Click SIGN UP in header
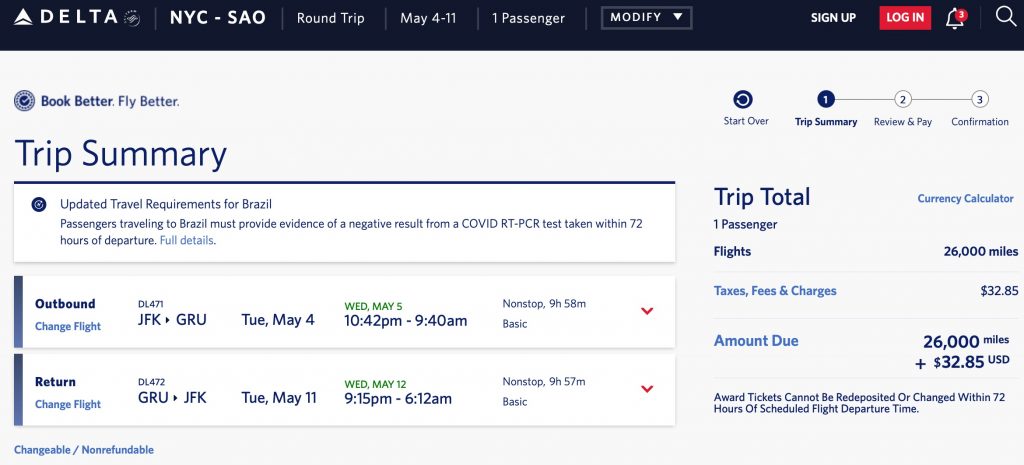This screenshot has height=465, width=1024. (833, 18)
